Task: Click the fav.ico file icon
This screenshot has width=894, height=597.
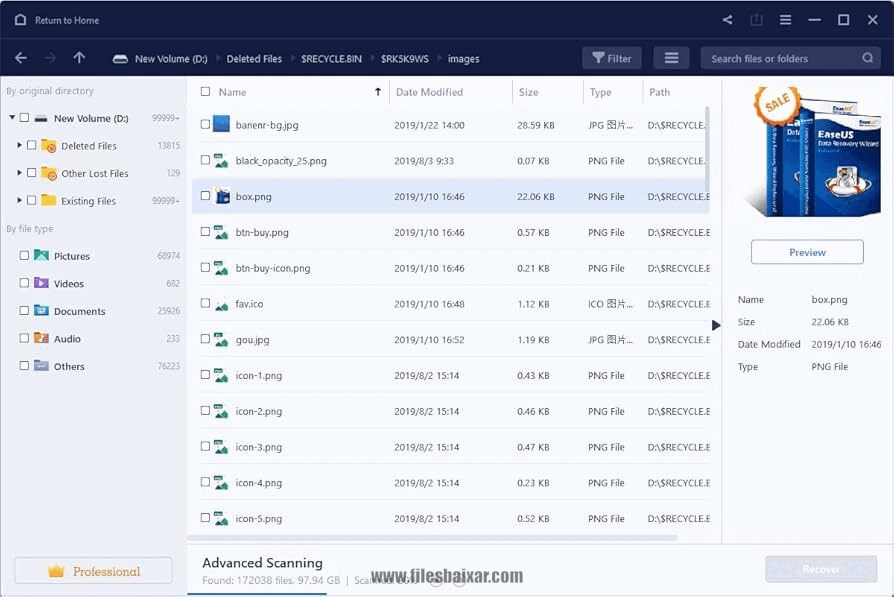Action: pyautogui.click(x=221, y=304)
